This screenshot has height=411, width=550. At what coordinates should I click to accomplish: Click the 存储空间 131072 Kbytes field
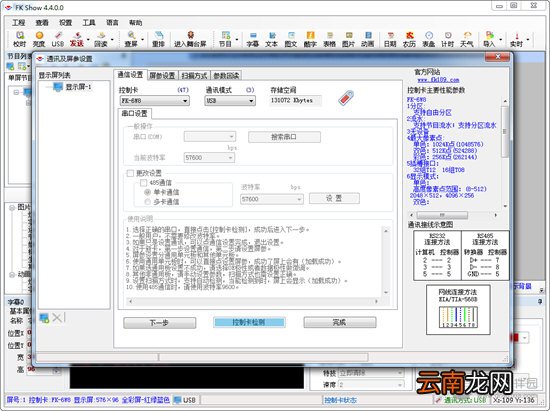pyautogui.click(x=295, y=100)
